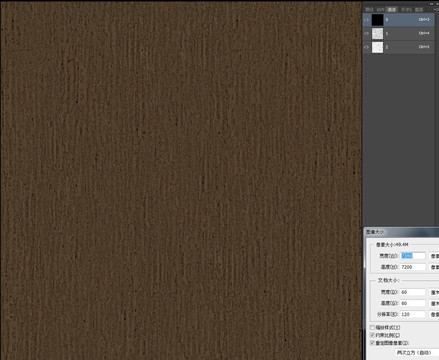Select the black thumbnail of channel 0
Viewport: 439px width, 360px height.
[x=377, y=20]
